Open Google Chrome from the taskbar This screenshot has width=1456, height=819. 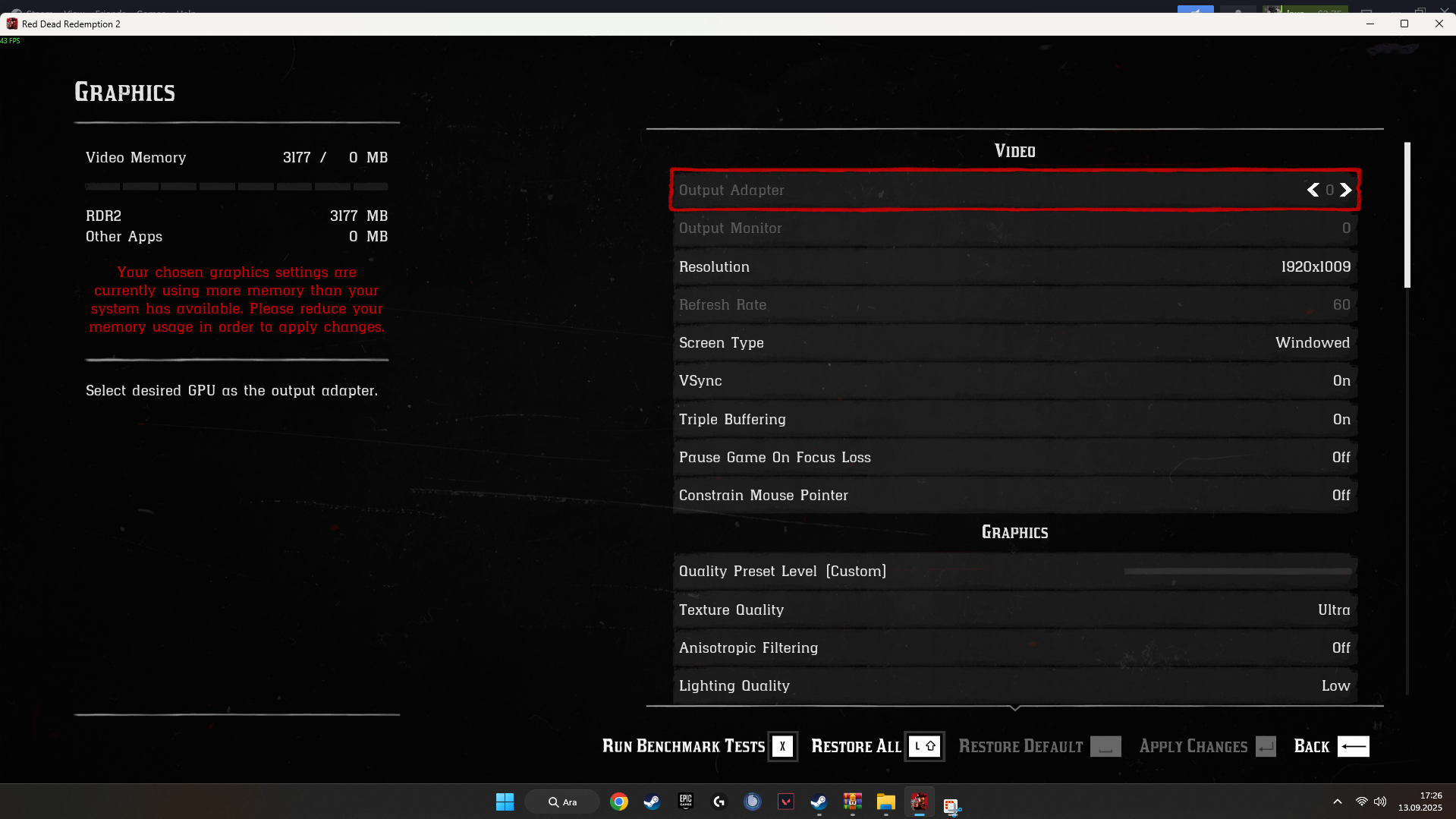tap(619, 802)
